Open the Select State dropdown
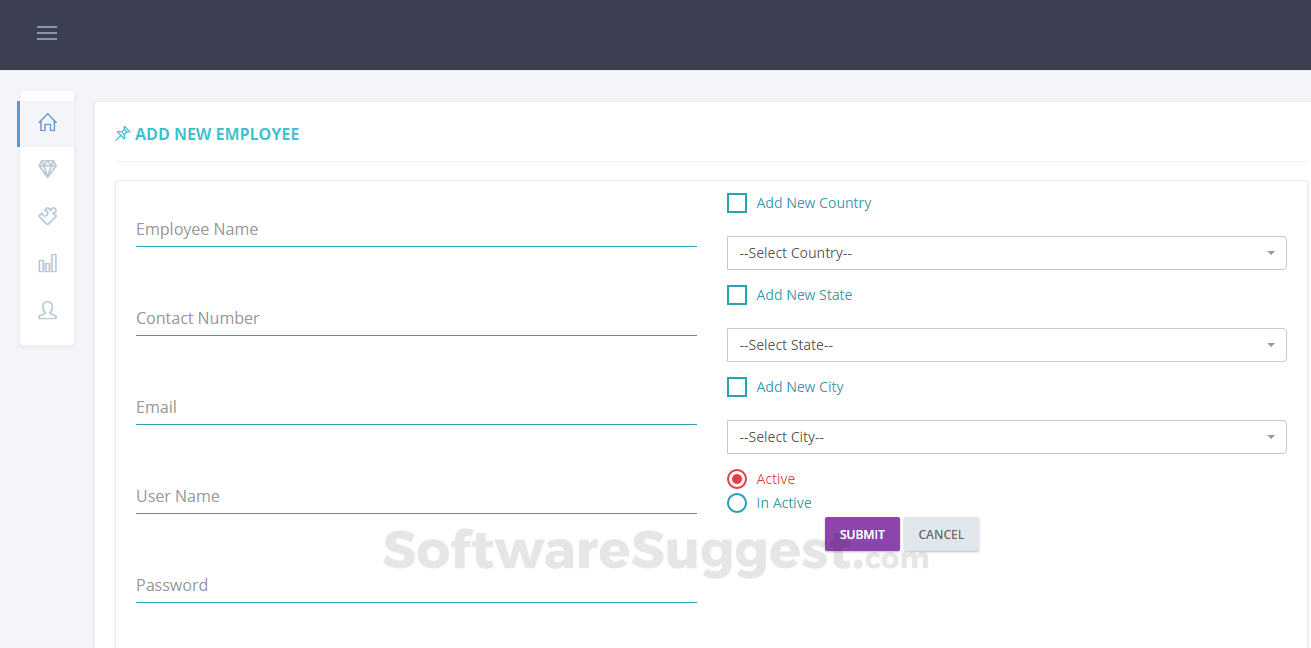This screenshot has width=1311, height=648. point(1006,345)
